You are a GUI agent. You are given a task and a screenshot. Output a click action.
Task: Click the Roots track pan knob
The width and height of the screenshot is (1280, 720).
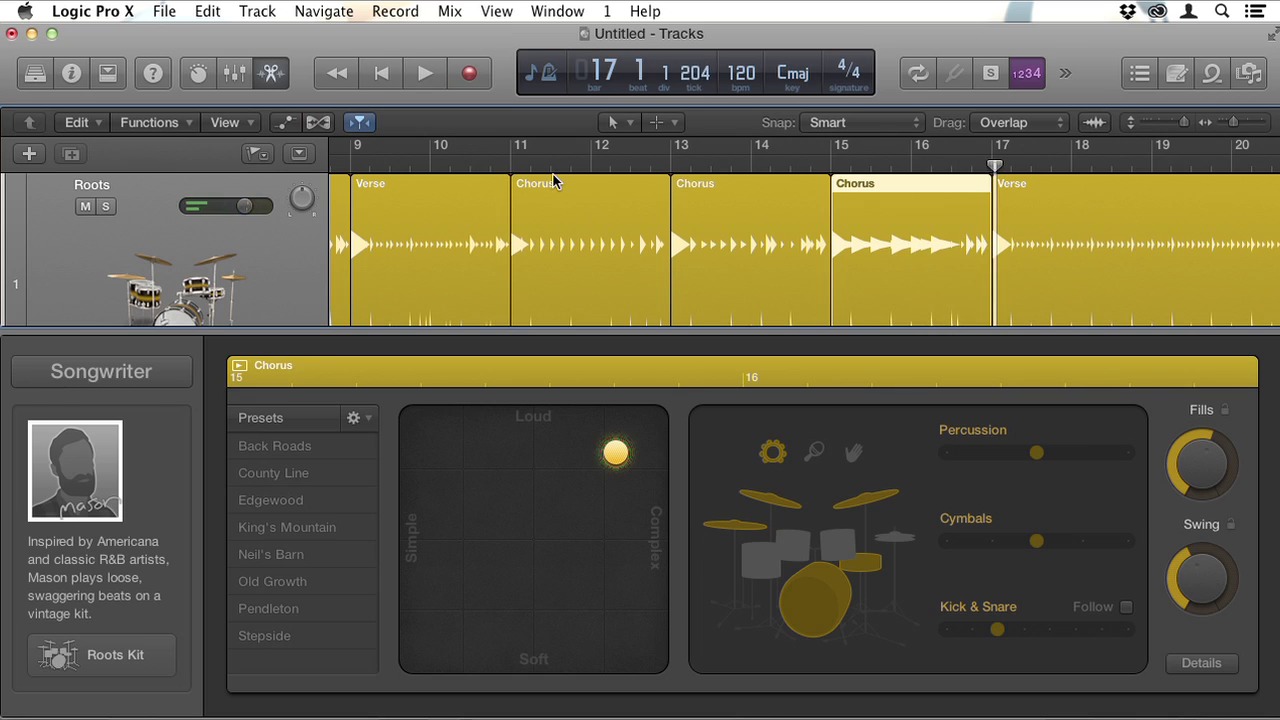pyautogui.click(x=301, y=198)
